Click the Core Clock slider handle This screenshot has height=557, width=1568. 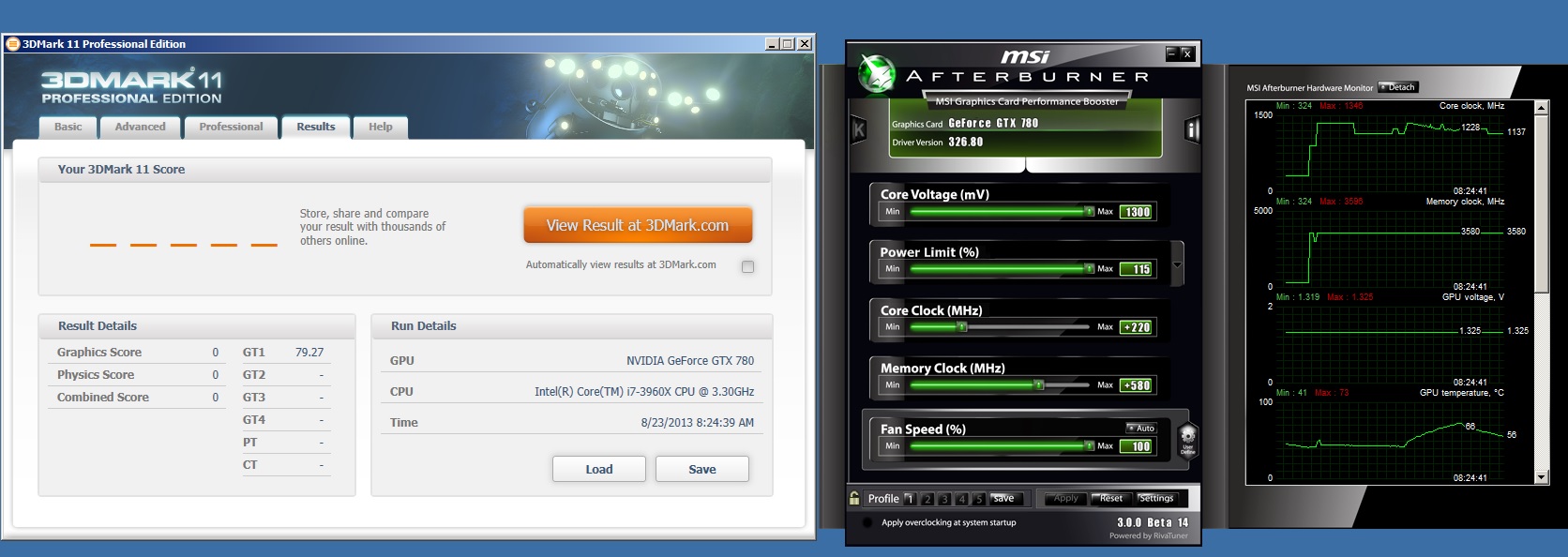click(x=961, y=326)
